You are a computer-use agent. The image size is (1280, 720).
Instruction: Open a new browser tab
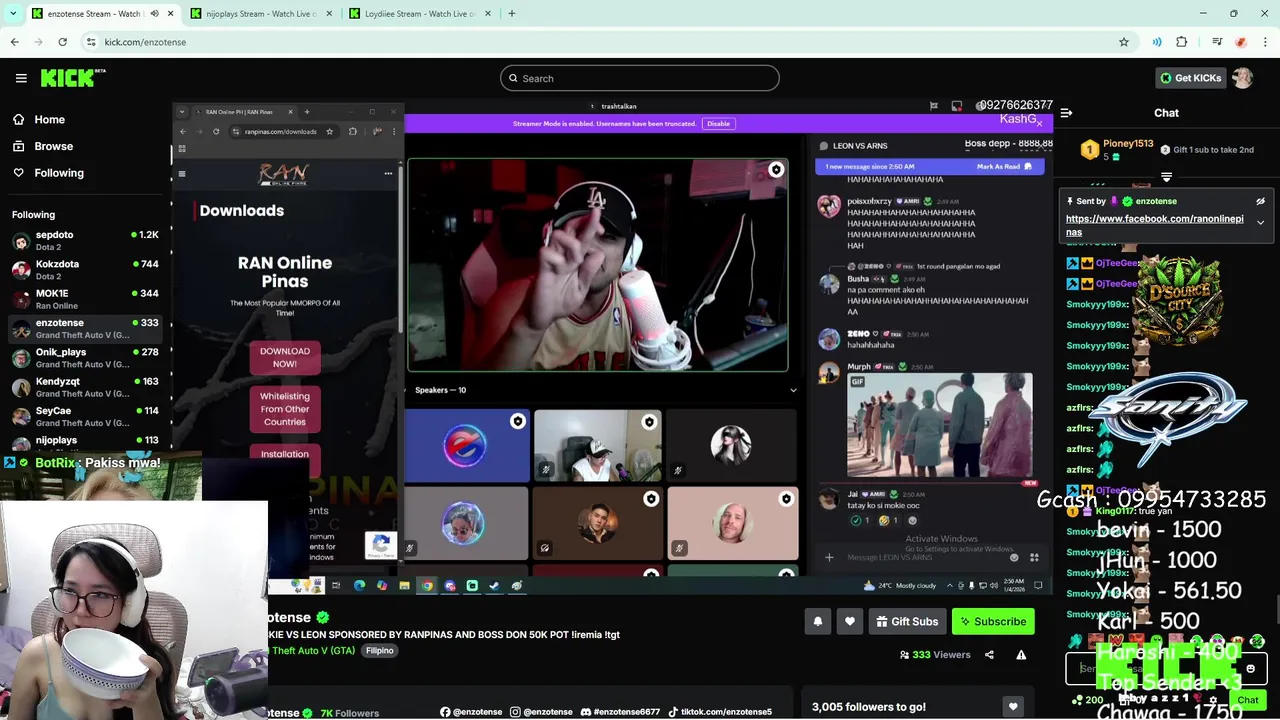coord(511,14)
